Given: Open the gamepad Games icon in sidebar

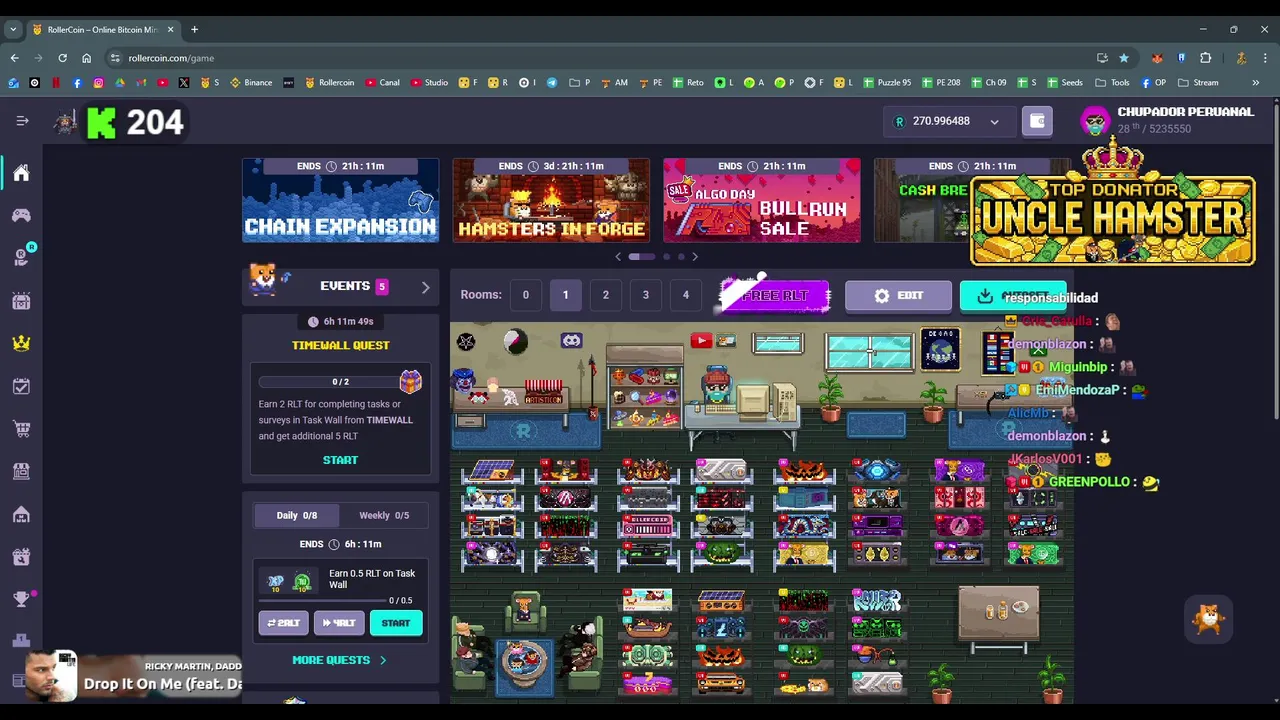Looking at the screenshot, I should pyautogui.click(x=21, y=215).
